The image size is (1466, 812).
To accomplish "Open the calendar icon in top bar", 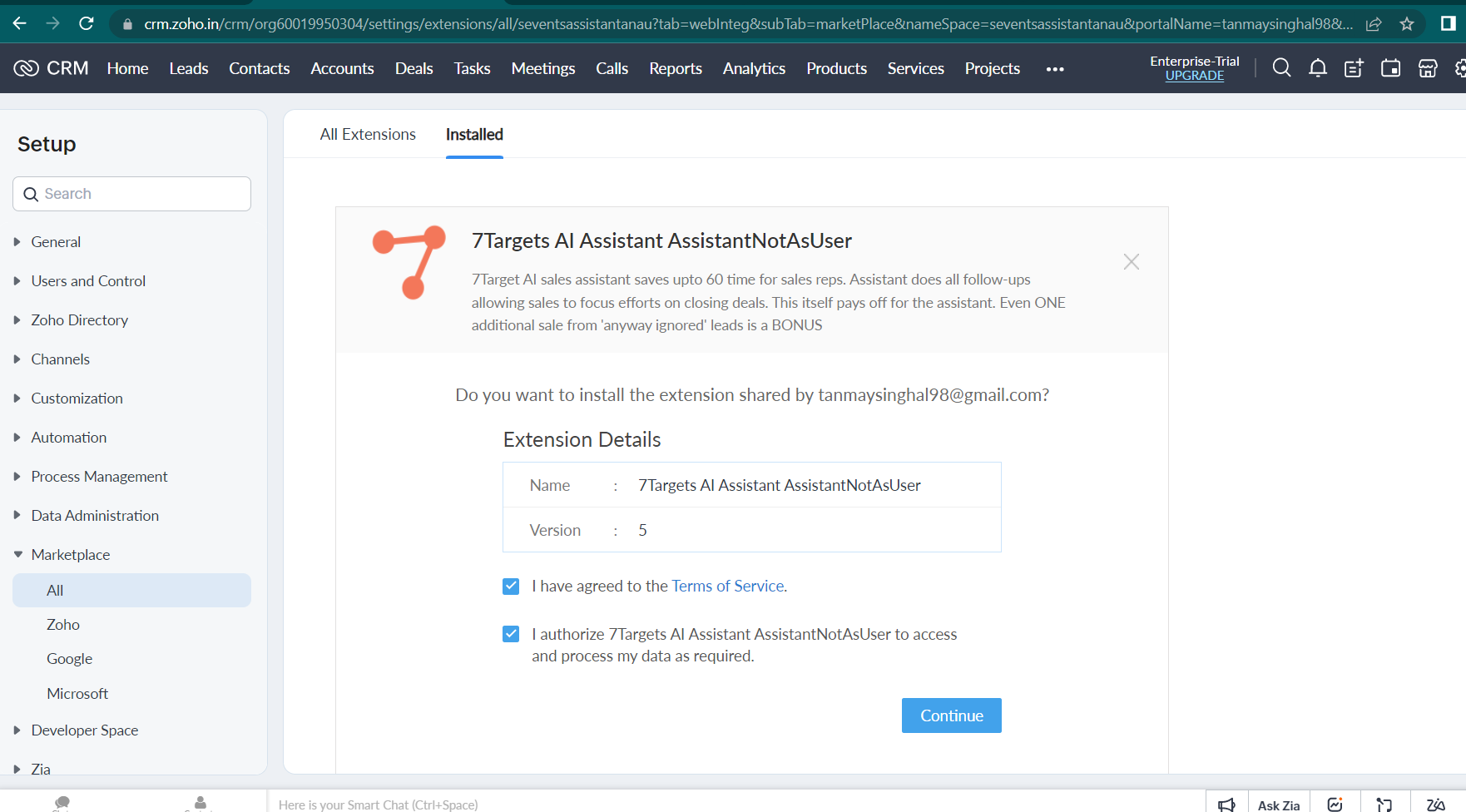I will [x=1390, y=68].
